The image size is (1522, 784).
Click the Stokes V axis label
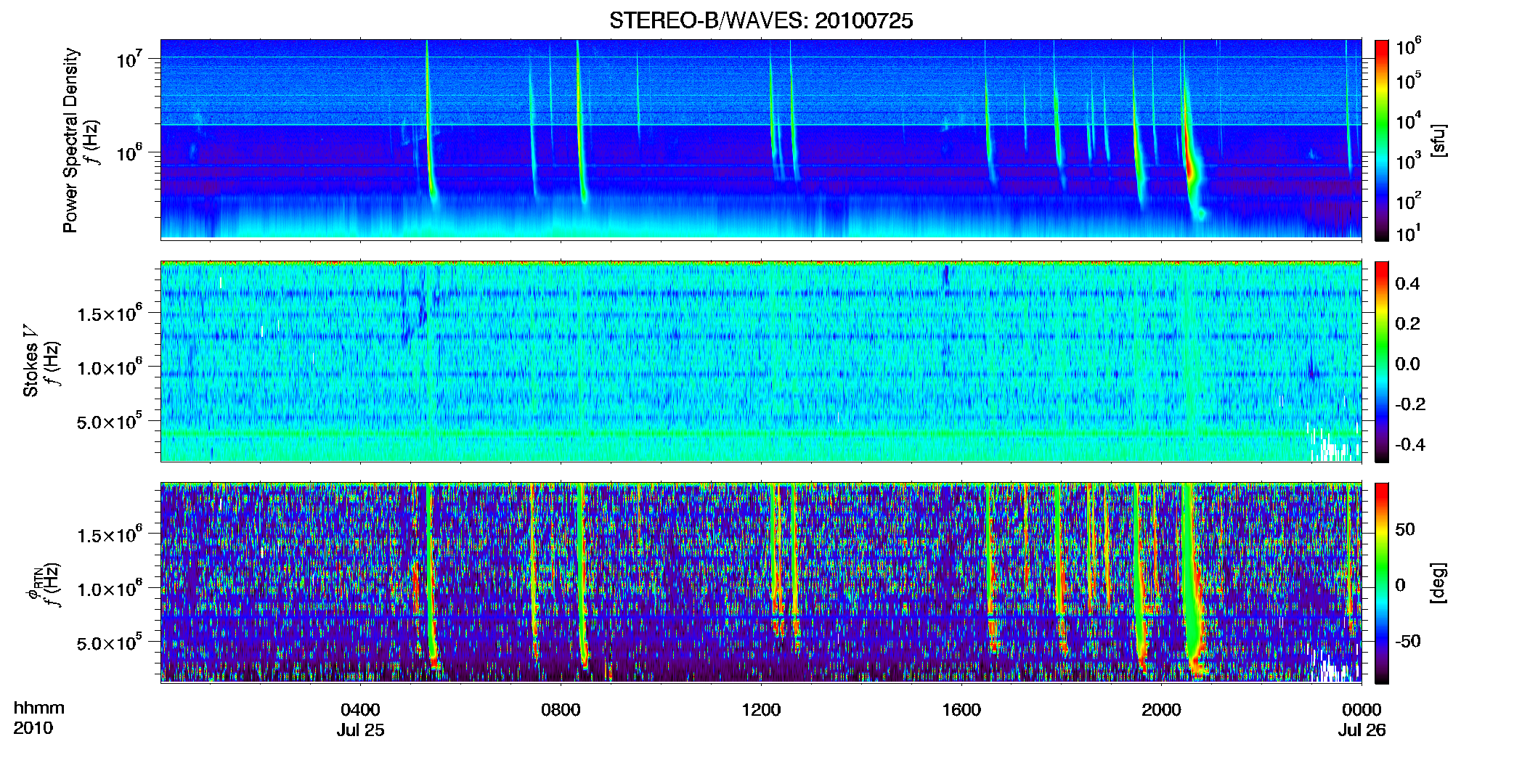tap(30, 361)
